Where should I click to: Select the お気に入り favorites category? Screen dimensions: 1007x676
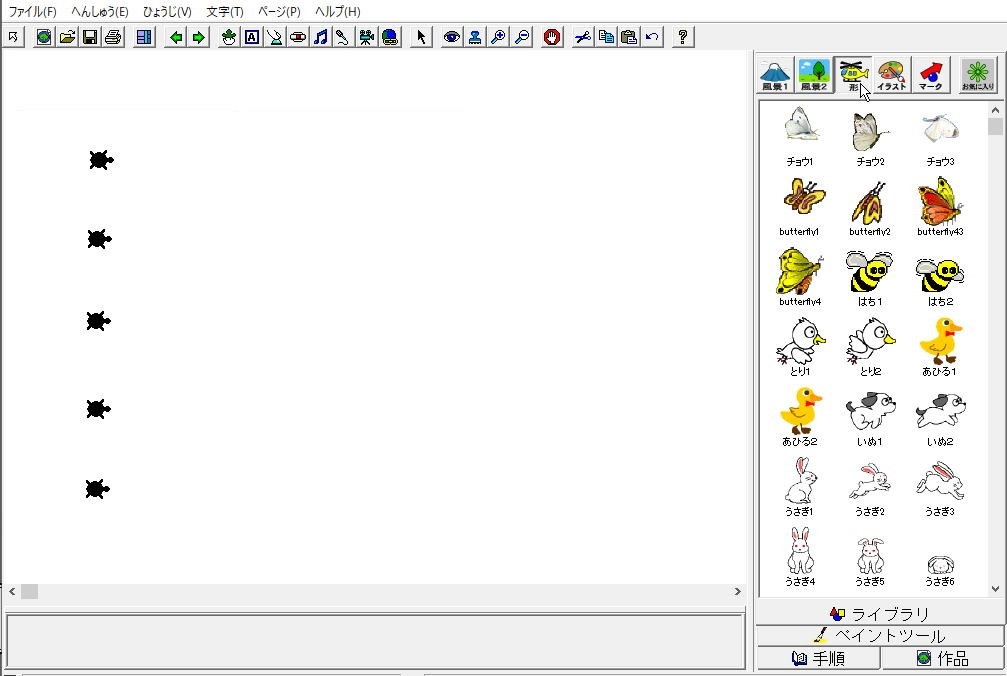(x=978, y=75)
